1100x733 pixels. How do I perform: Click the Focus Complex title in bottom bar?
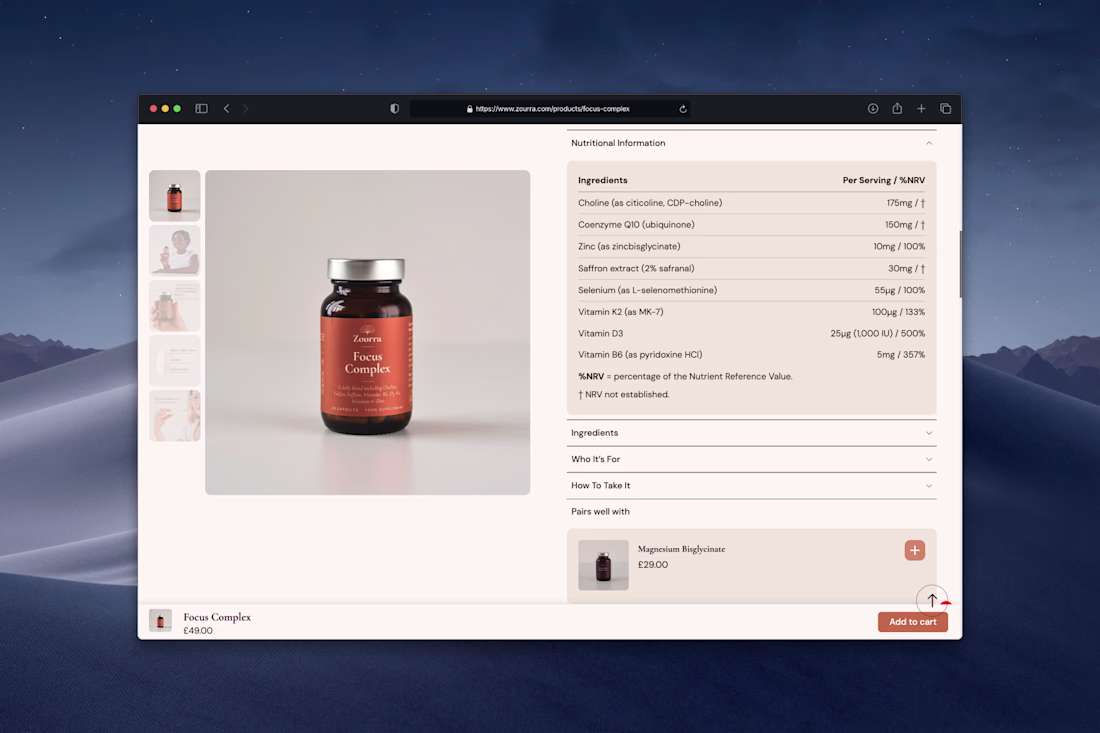click(217, 617)
